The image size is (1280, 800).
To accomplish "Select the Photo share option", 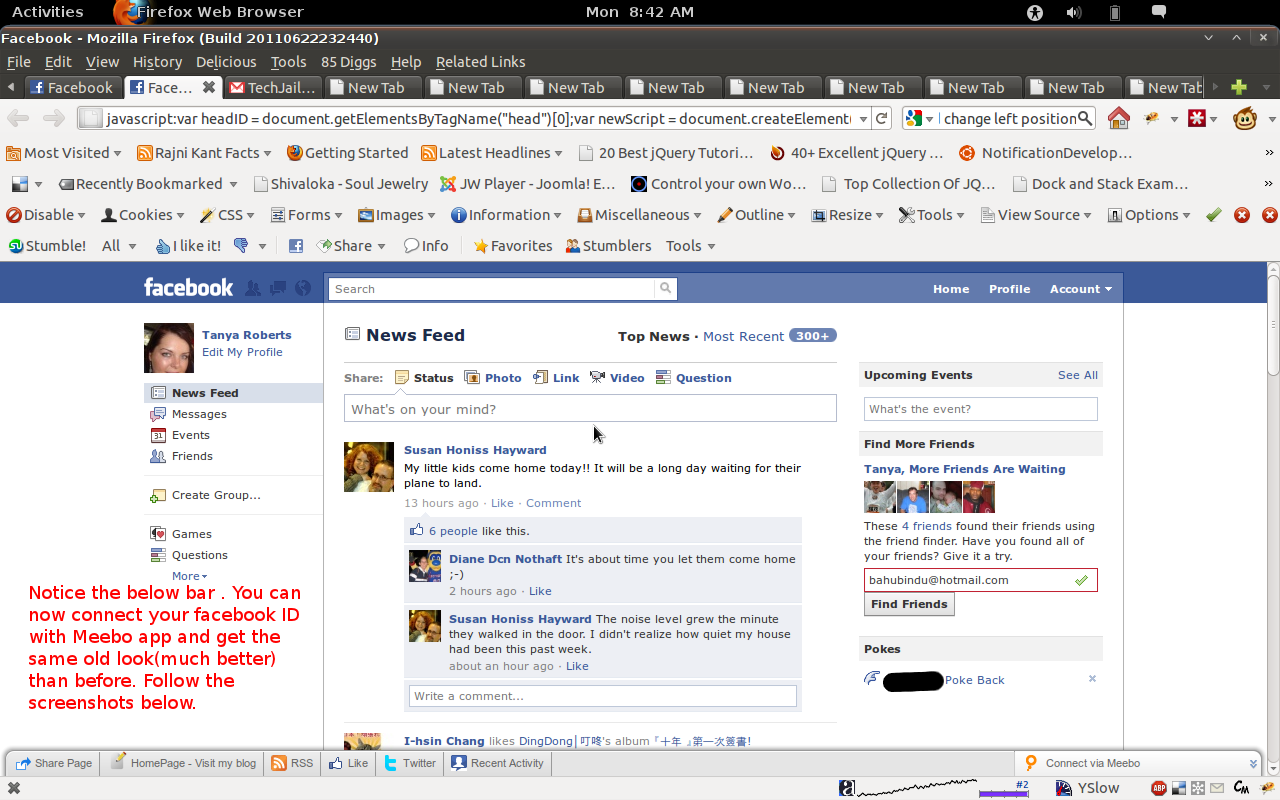I will click(x=493, y=378).
